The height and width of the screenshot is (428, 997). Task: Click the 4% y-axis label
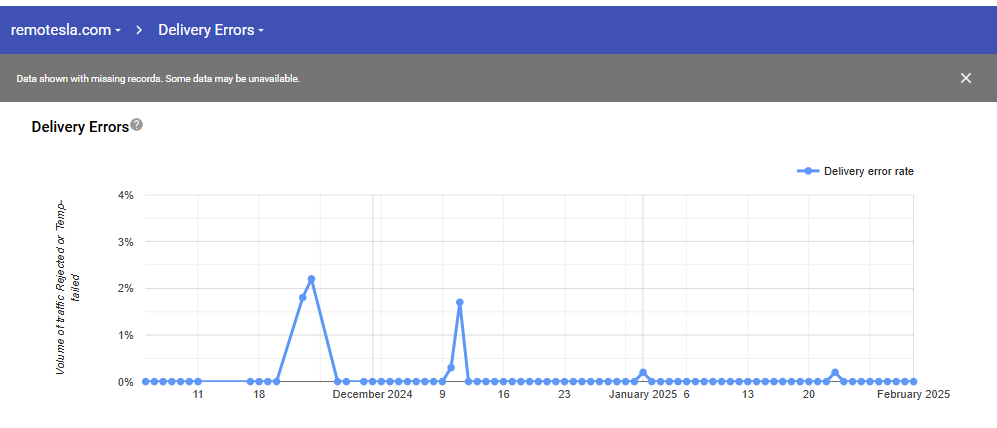pyautogui.click(x=126, y=195)
